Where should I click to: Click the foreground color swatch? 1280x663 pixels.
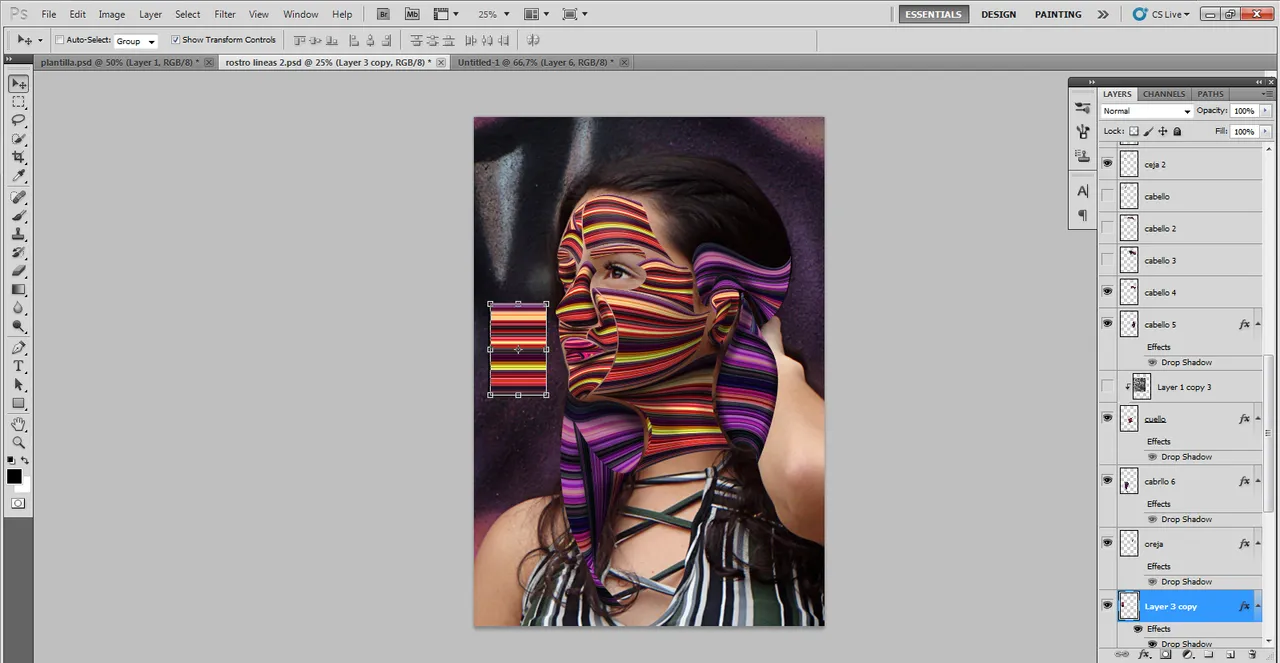(x=14, y=477)
